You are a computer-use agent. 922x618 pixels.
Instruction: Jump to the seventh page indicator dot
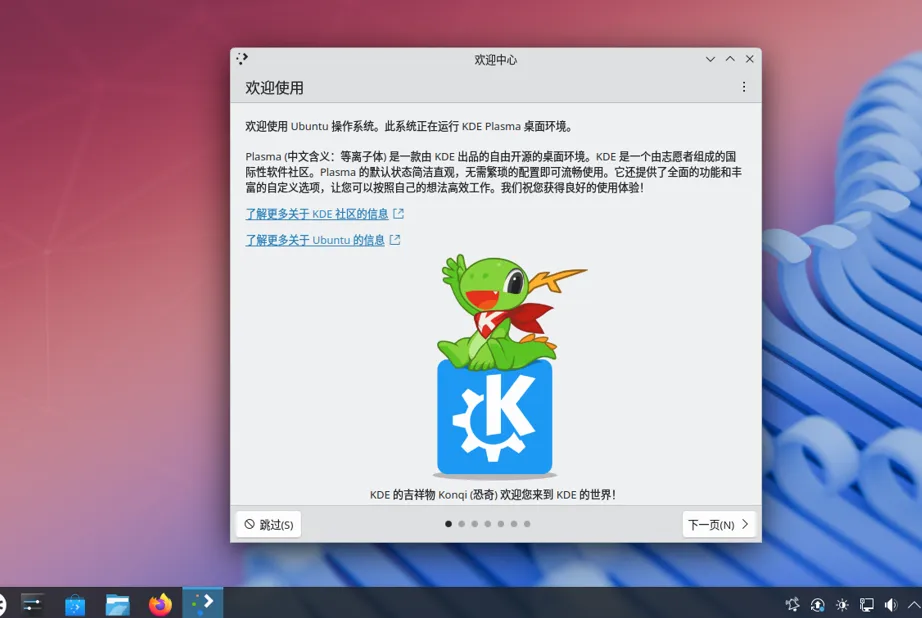(x=527, y=524)
